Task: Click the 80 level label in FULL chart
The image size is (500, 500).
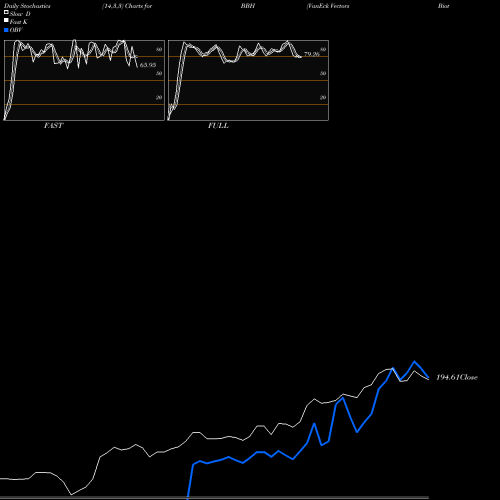Action: (323, 49)
